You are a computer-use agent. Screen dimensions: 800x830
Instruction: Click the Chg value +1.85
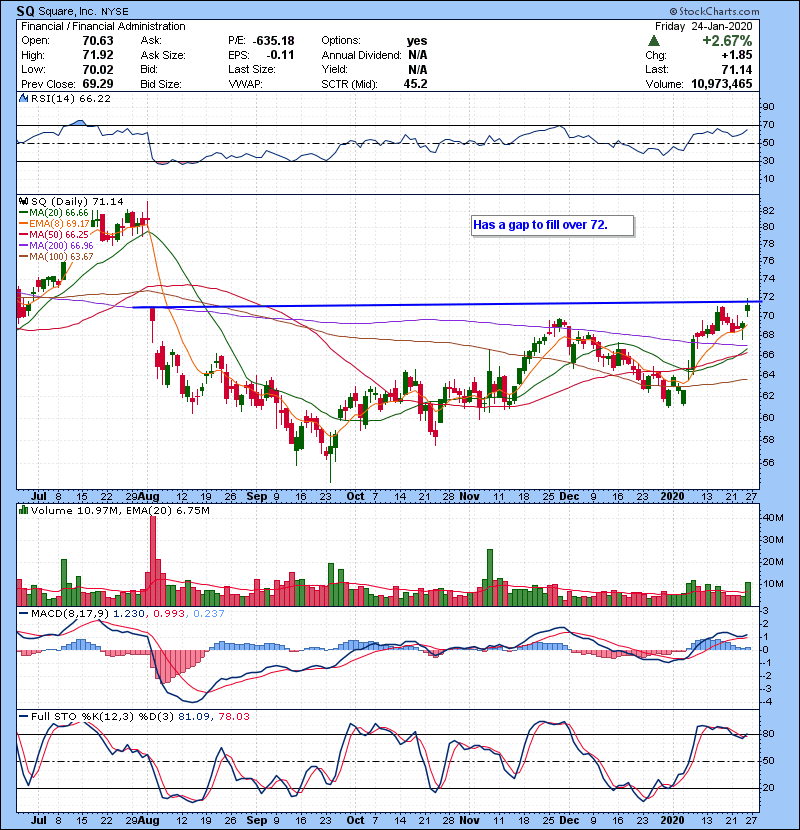(736, 55)
